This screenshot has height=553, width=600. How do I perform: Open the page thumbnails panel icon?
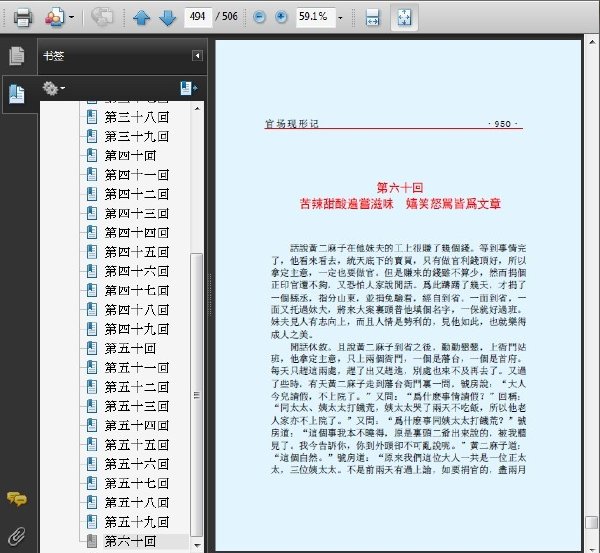pyautogui.click(x=16, y=56)
